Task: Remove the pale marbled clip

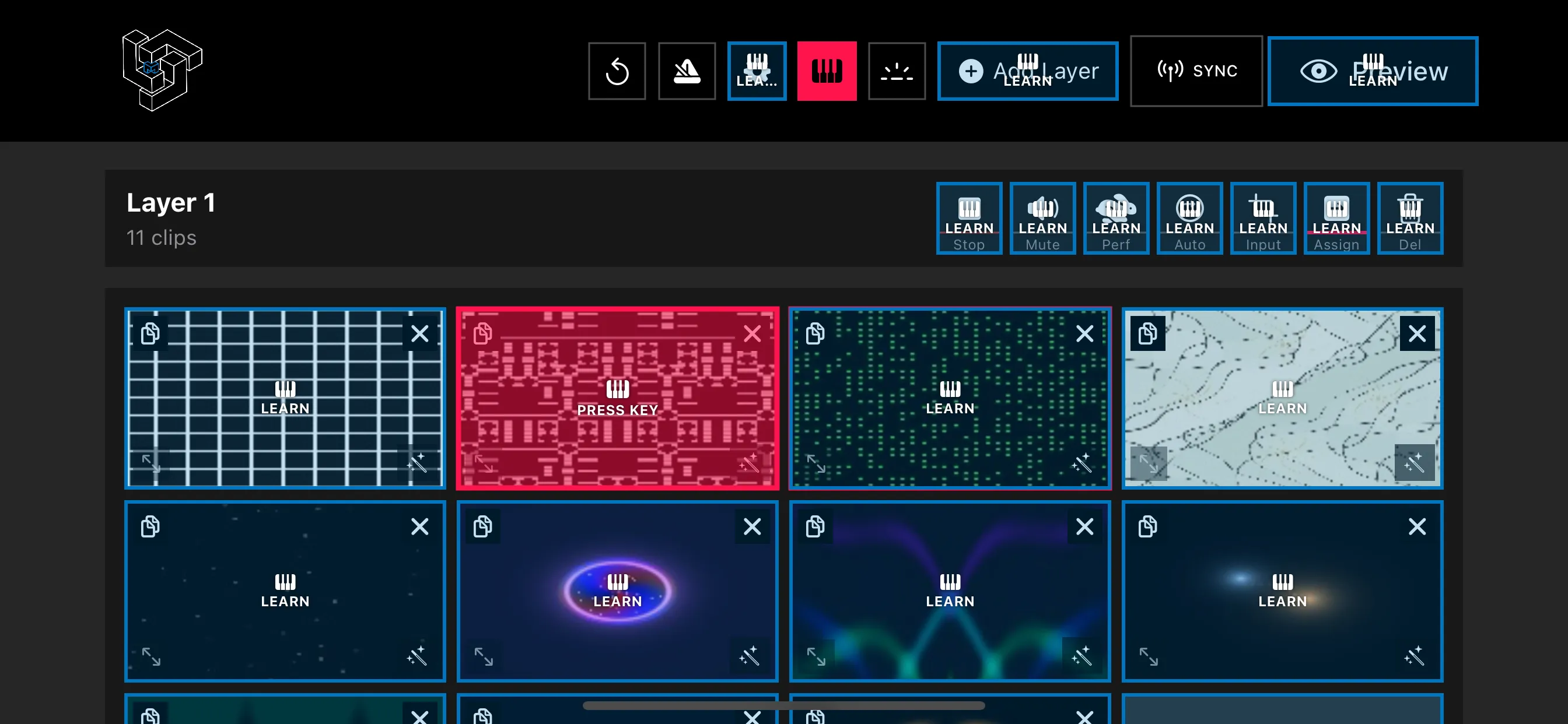Action: point(1417,333)
